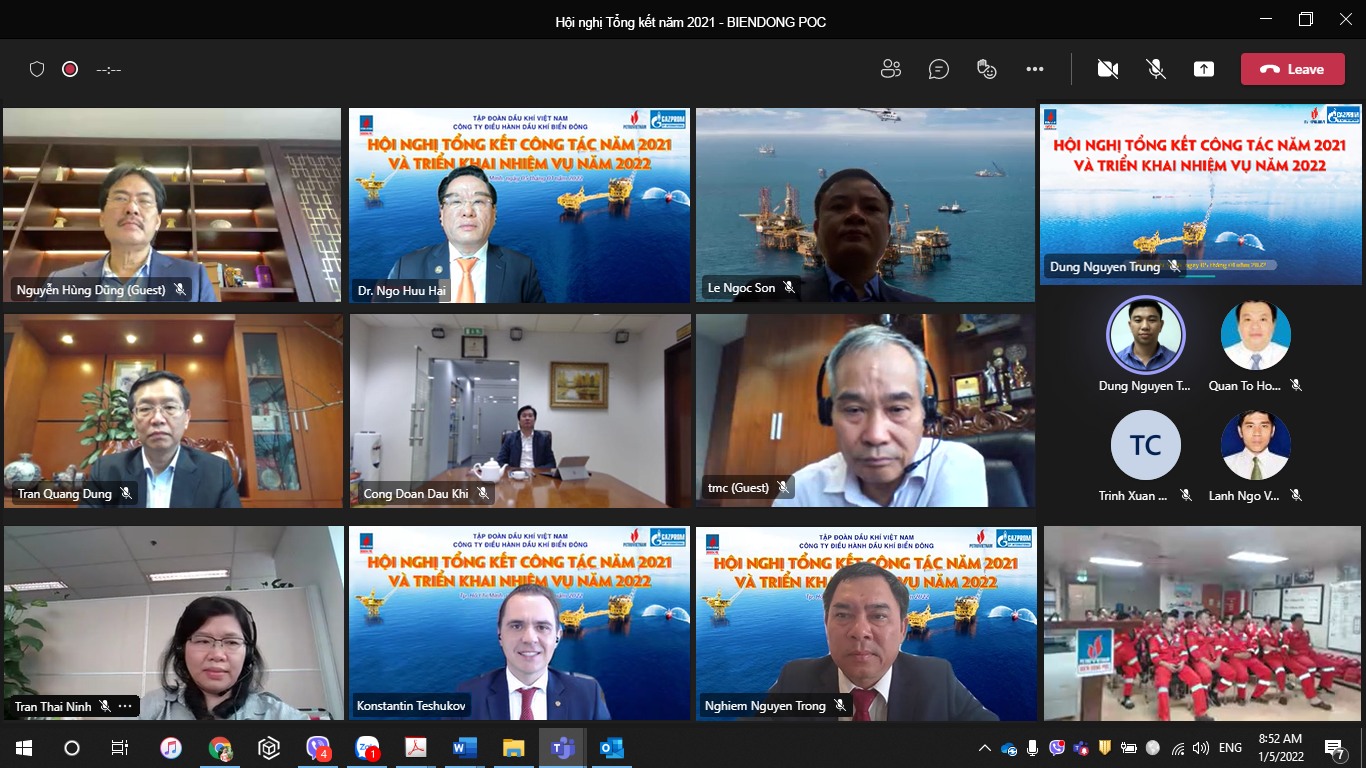Viewport: 1366px width, 768px height.
Task: Share content in the meeting
Action: point(1204,69)
